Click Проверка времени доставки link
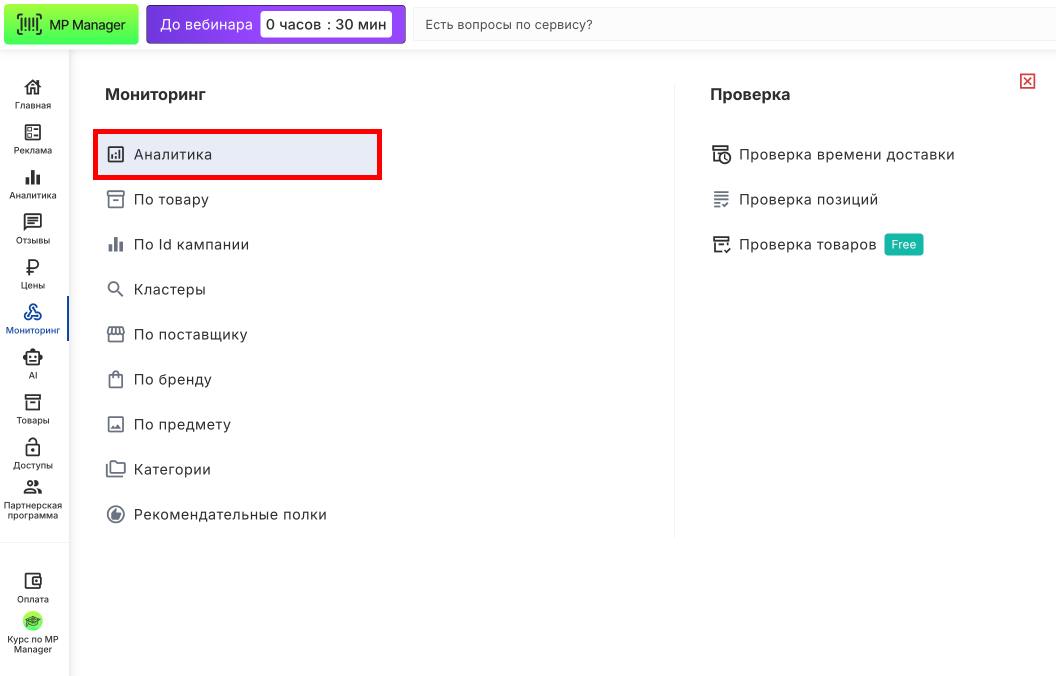Screen dimensions: 1056x676 pos(846,155)
